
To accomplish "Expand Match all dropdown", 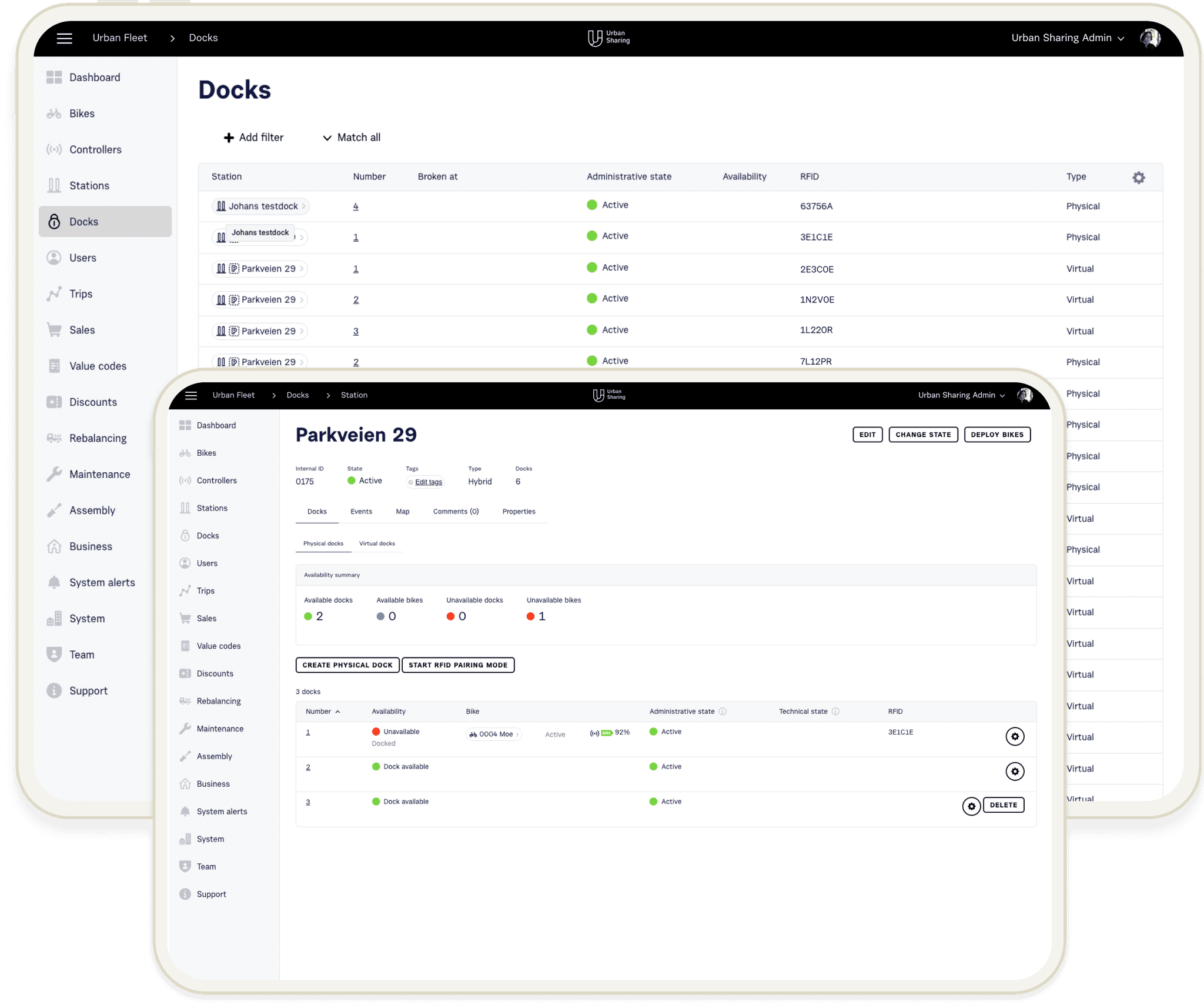I will [x=352, y=138].
